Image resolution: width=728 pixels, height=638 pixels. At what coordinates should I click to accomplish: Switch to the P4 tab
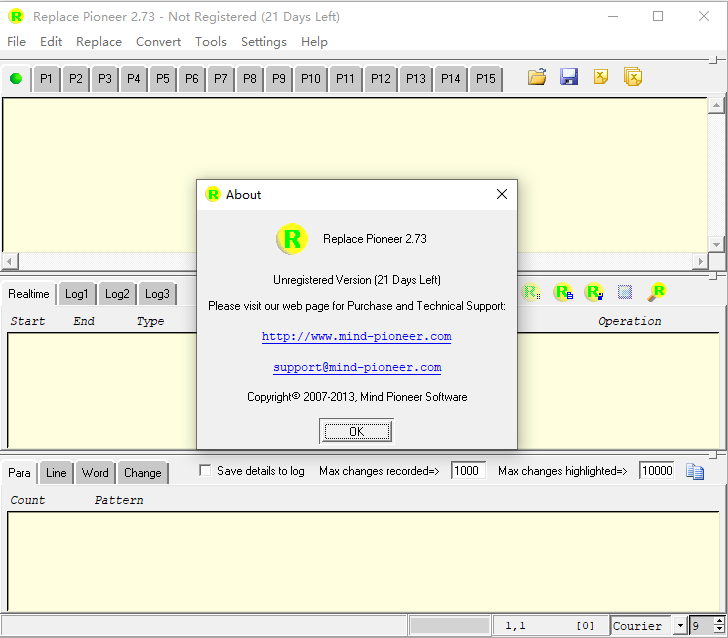134,78
